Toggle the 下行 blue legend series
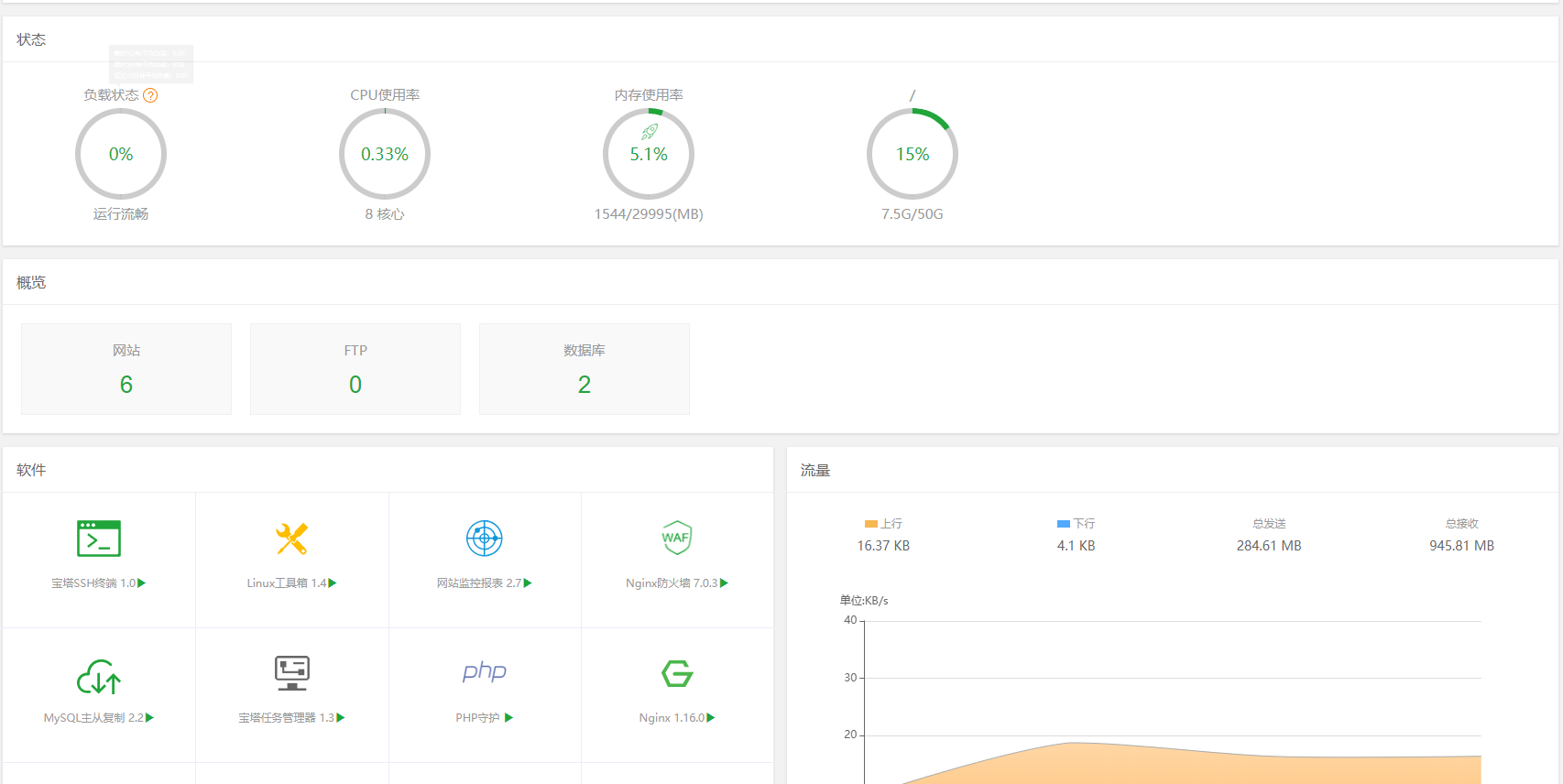 [1076, 524]
